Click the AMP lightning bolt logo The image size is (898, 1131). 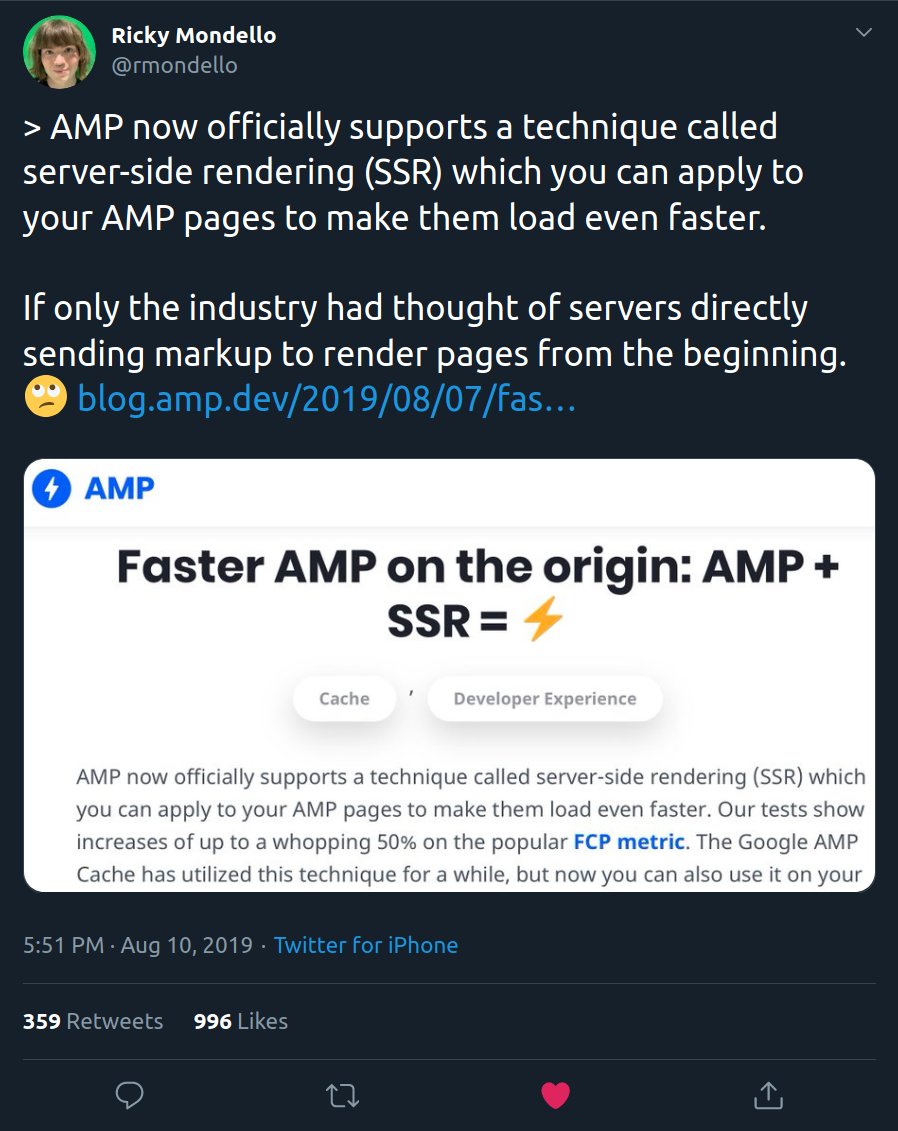[51, 488]
